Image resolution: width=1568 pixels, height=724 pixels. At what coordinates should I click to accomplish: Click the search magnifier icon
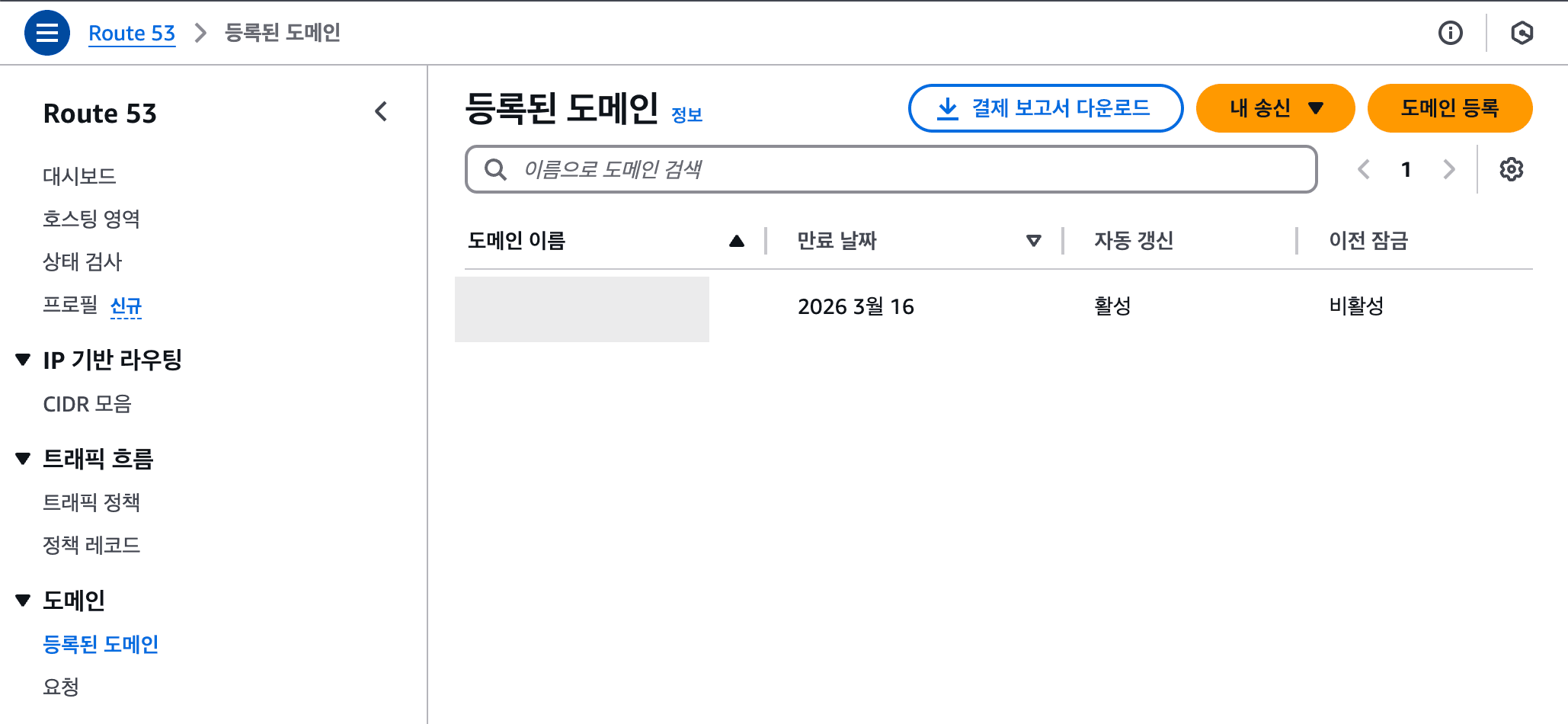point(496,169)
